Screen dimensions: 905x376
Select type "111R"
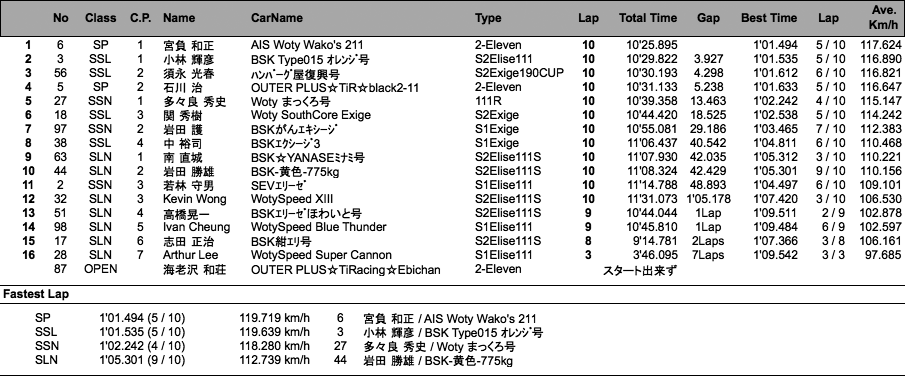pyautogui.click(x=488, y=101)
